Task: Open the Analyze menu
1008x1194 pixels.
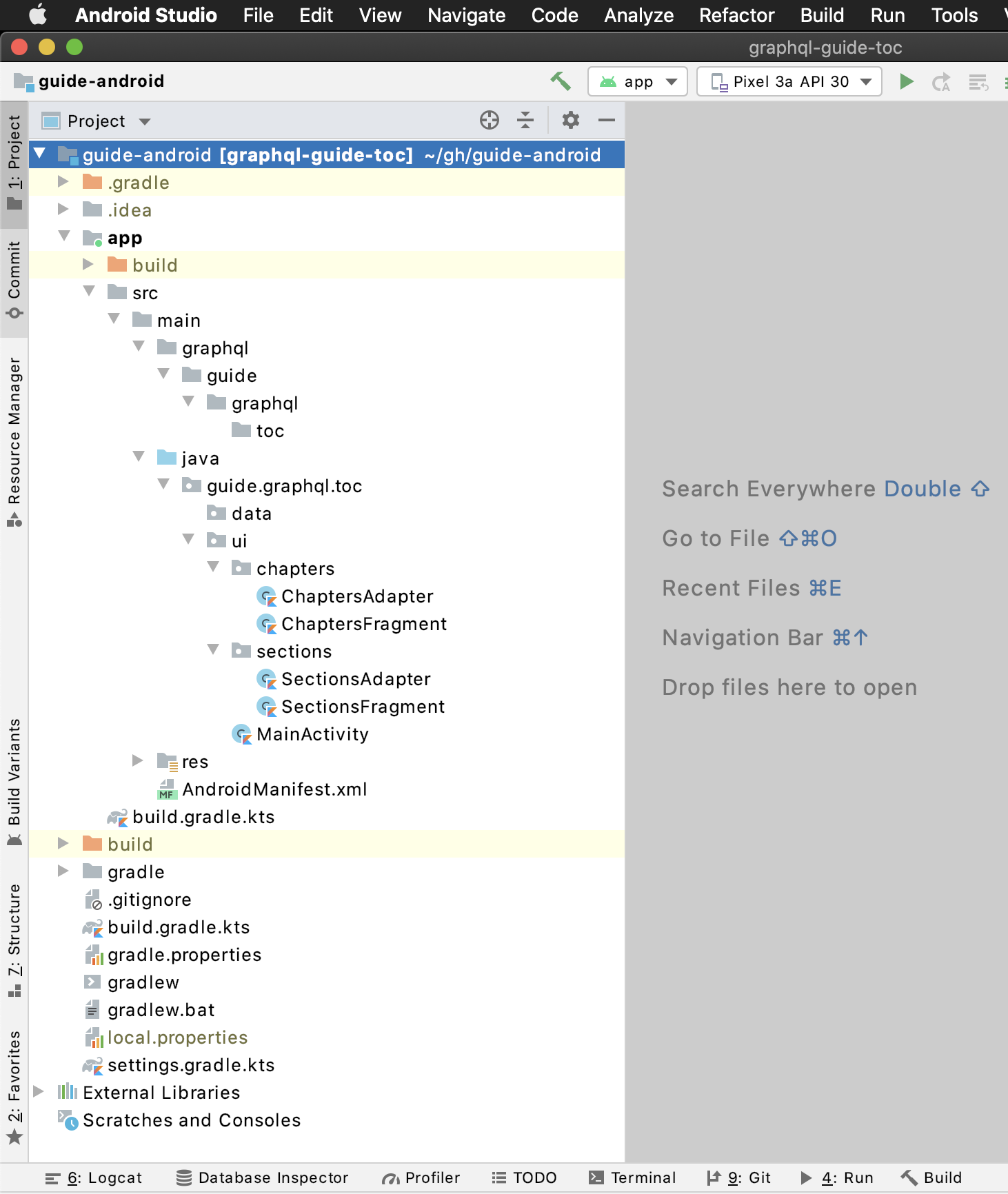Action: click(x=639, y=15)
